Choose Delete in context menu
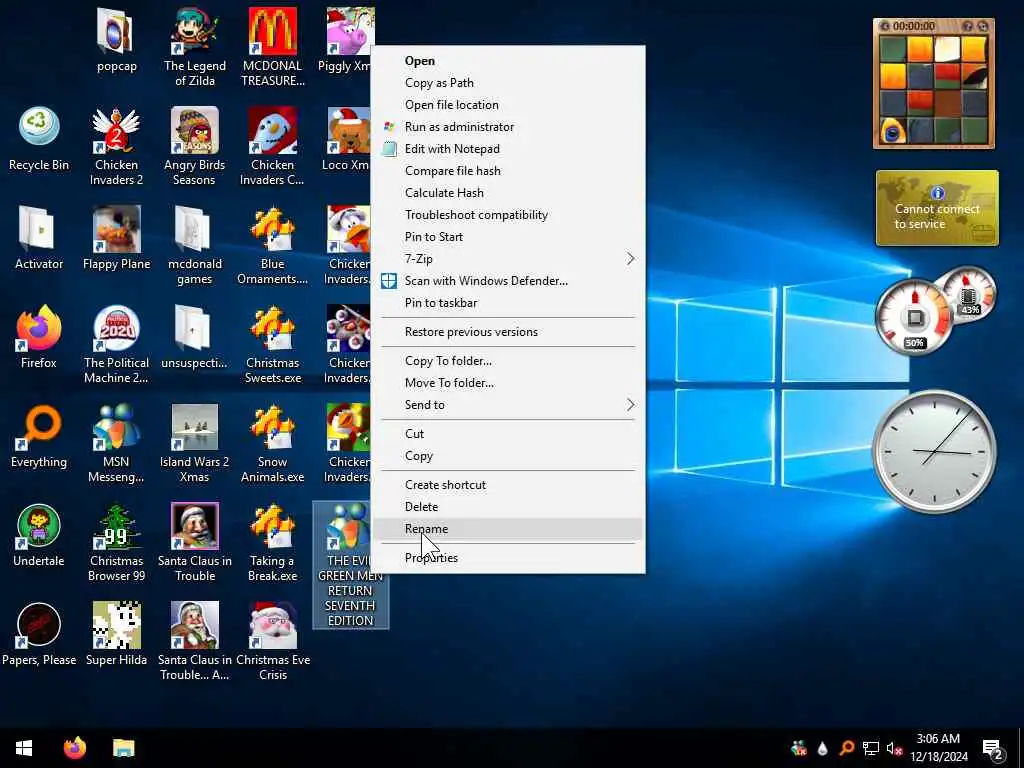 tap(508, 507)
